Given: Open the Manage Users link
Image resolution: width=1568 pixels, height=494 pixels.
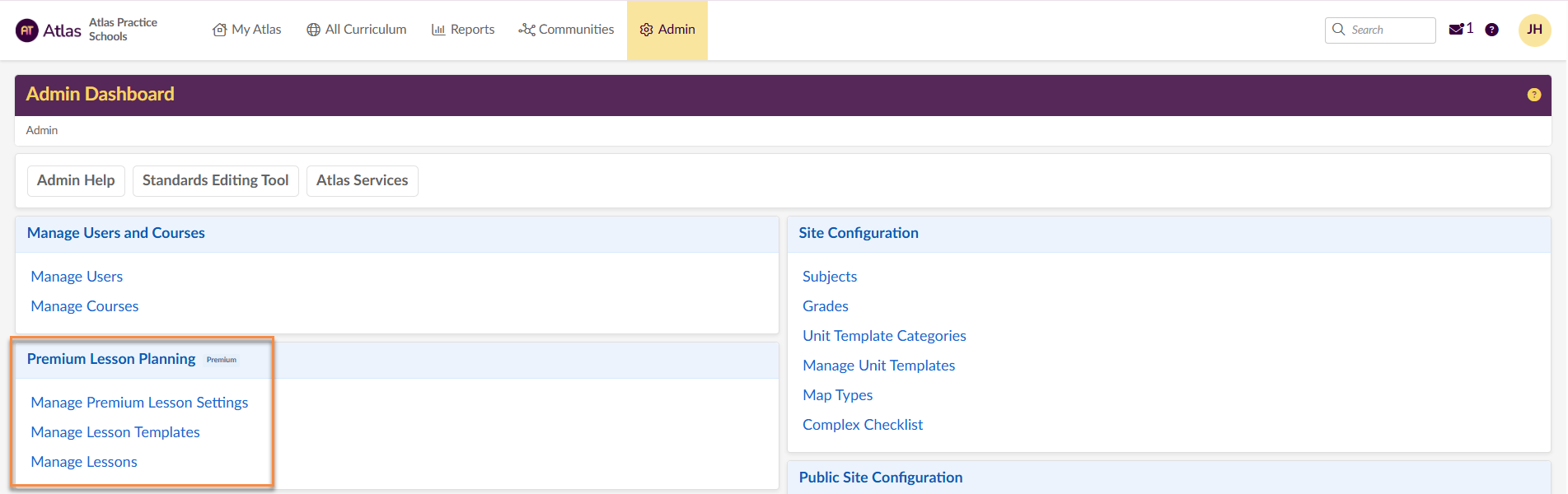Looking at the screenshot, I should click(x=77, y=277).
